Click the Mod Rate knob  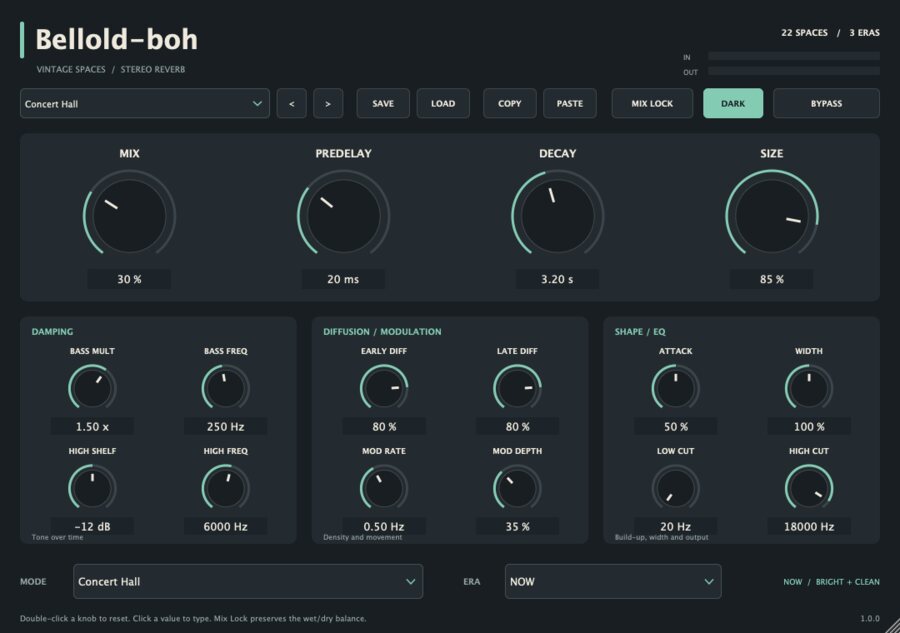coord(384,488)
